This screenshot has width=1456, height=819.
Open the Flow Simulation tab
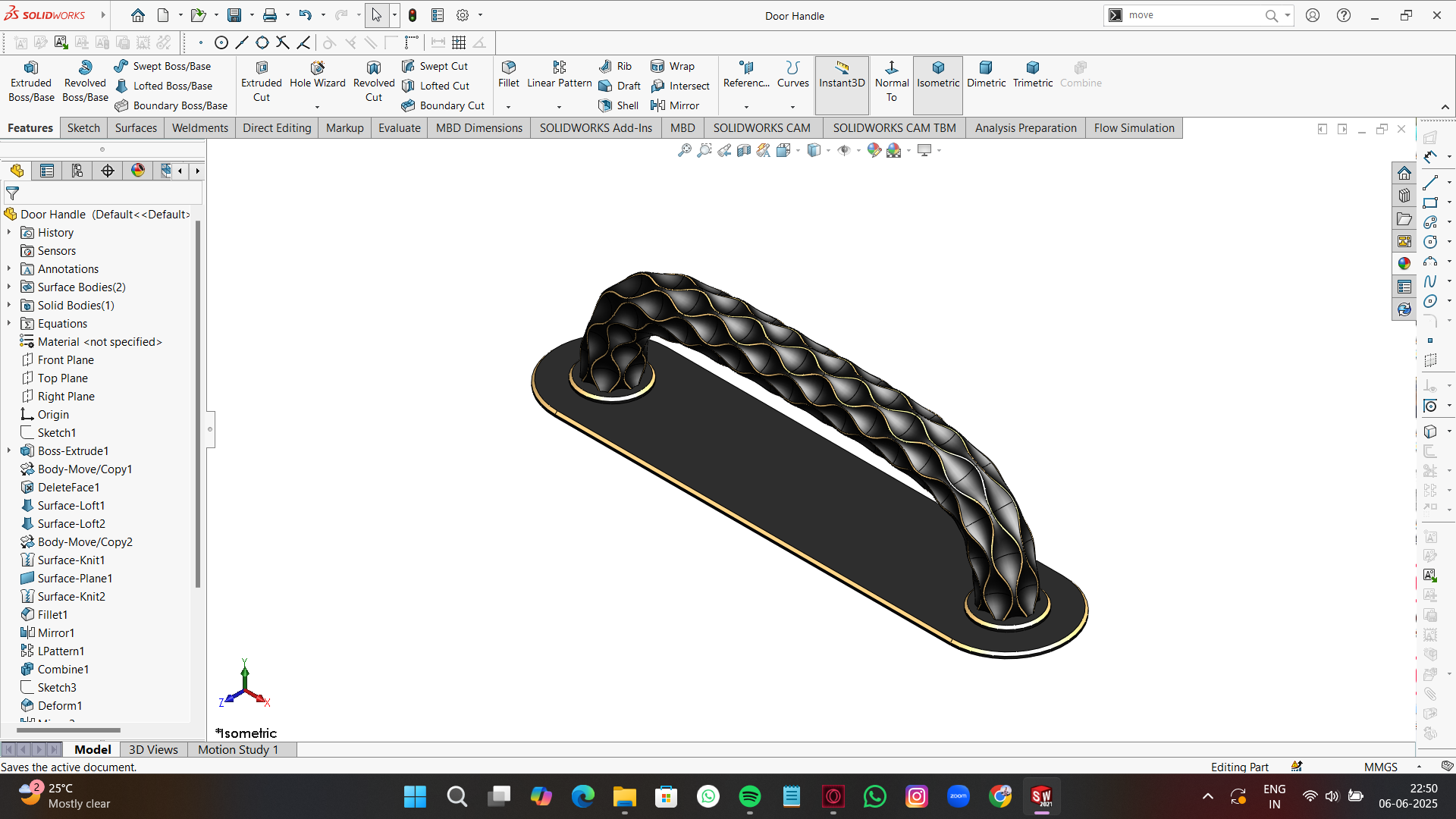click(x=1134, y=128)
